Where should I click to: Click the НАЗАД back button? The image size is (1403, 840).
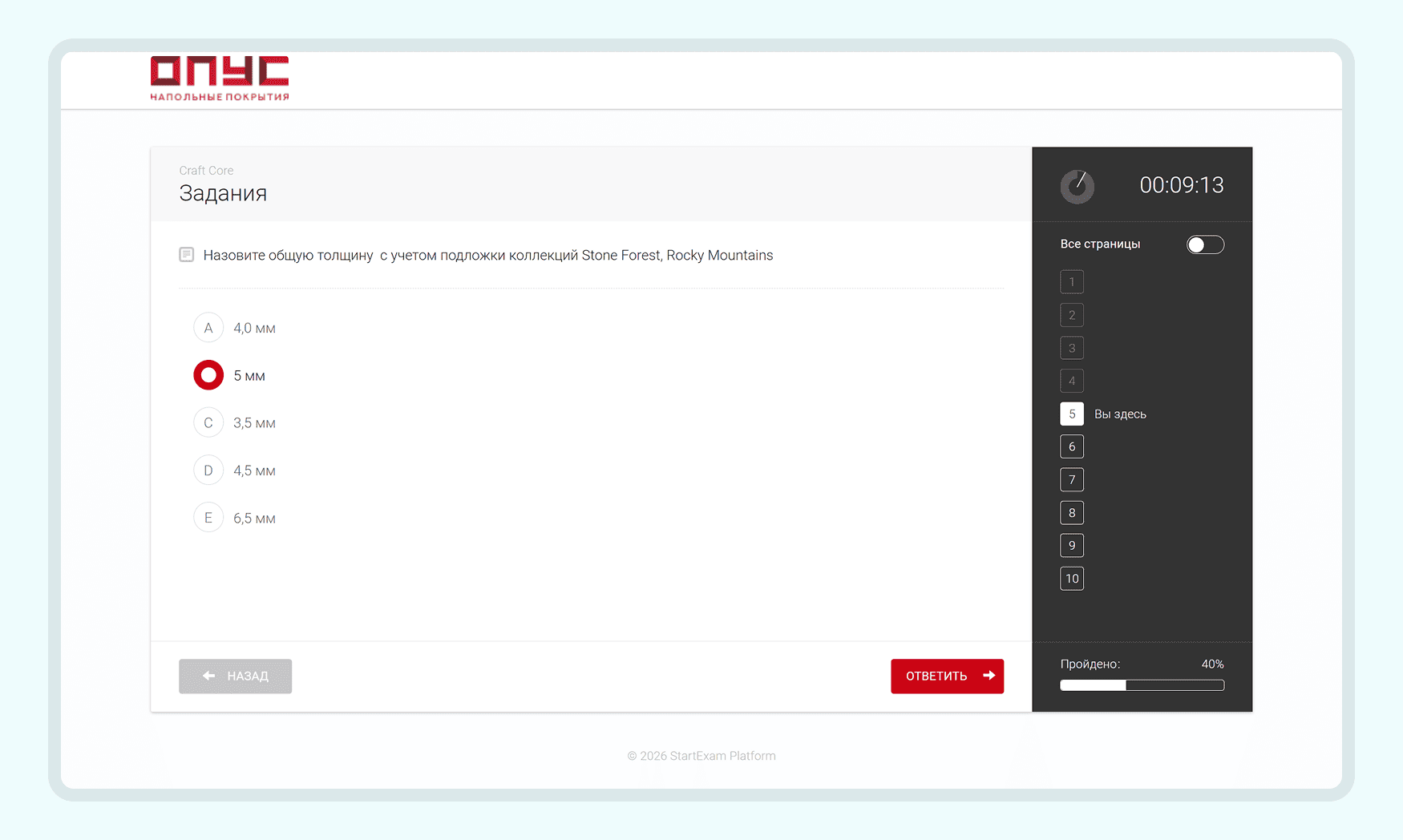235,676
